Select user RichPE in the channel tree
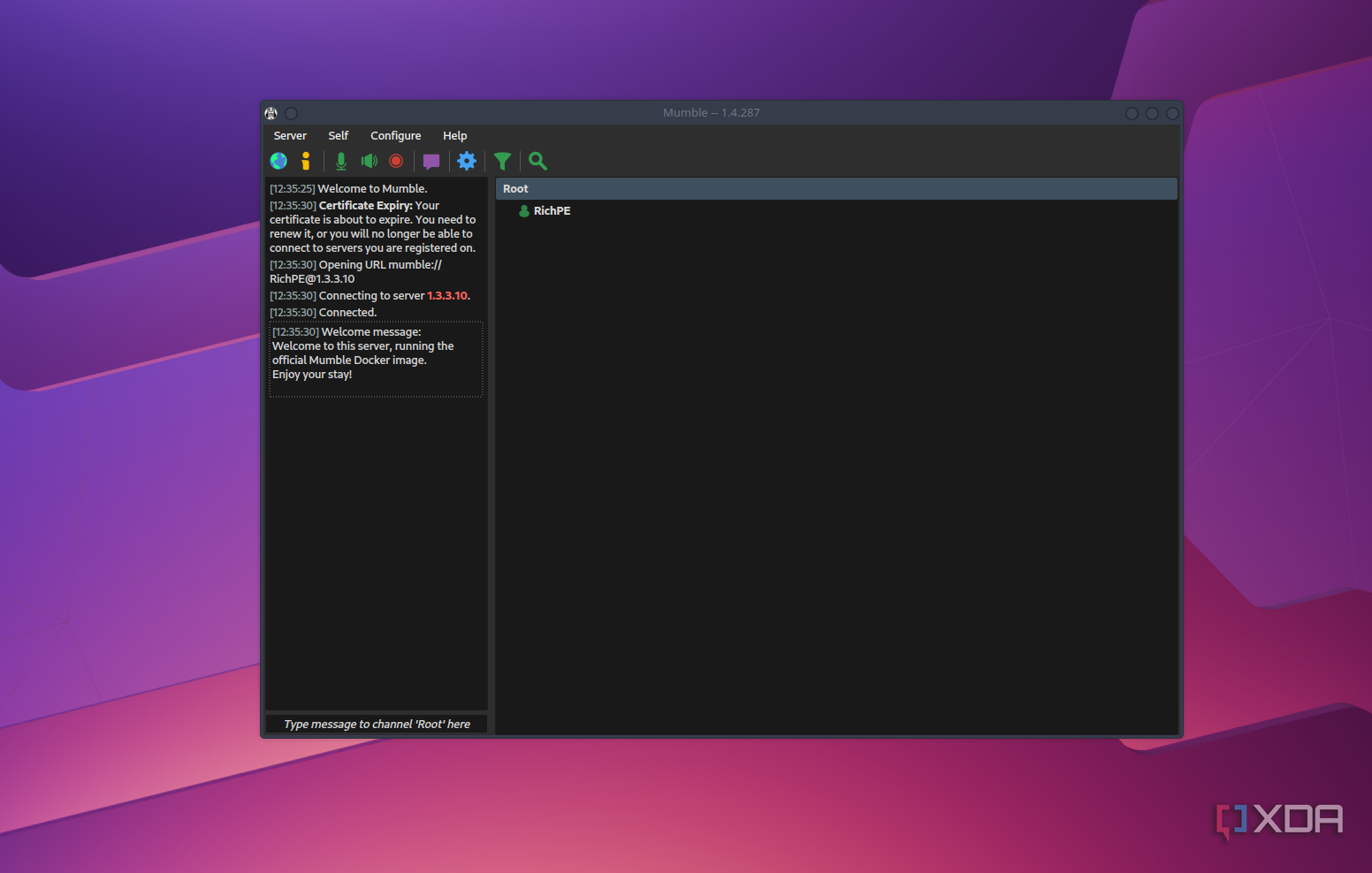Viewport: 1372px width, 873px height. point(552,211)
